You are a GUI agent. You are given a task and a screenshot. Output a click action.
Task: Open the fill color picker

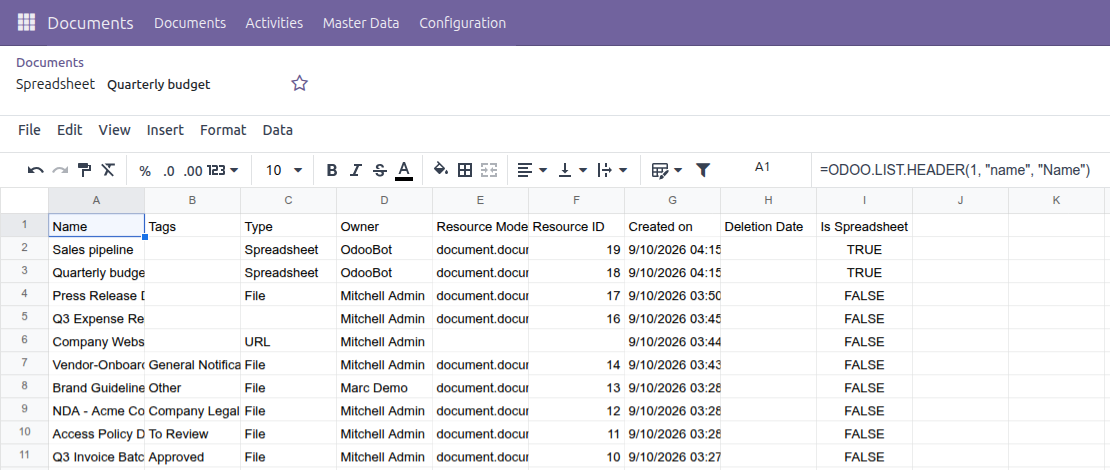(441, 170)
